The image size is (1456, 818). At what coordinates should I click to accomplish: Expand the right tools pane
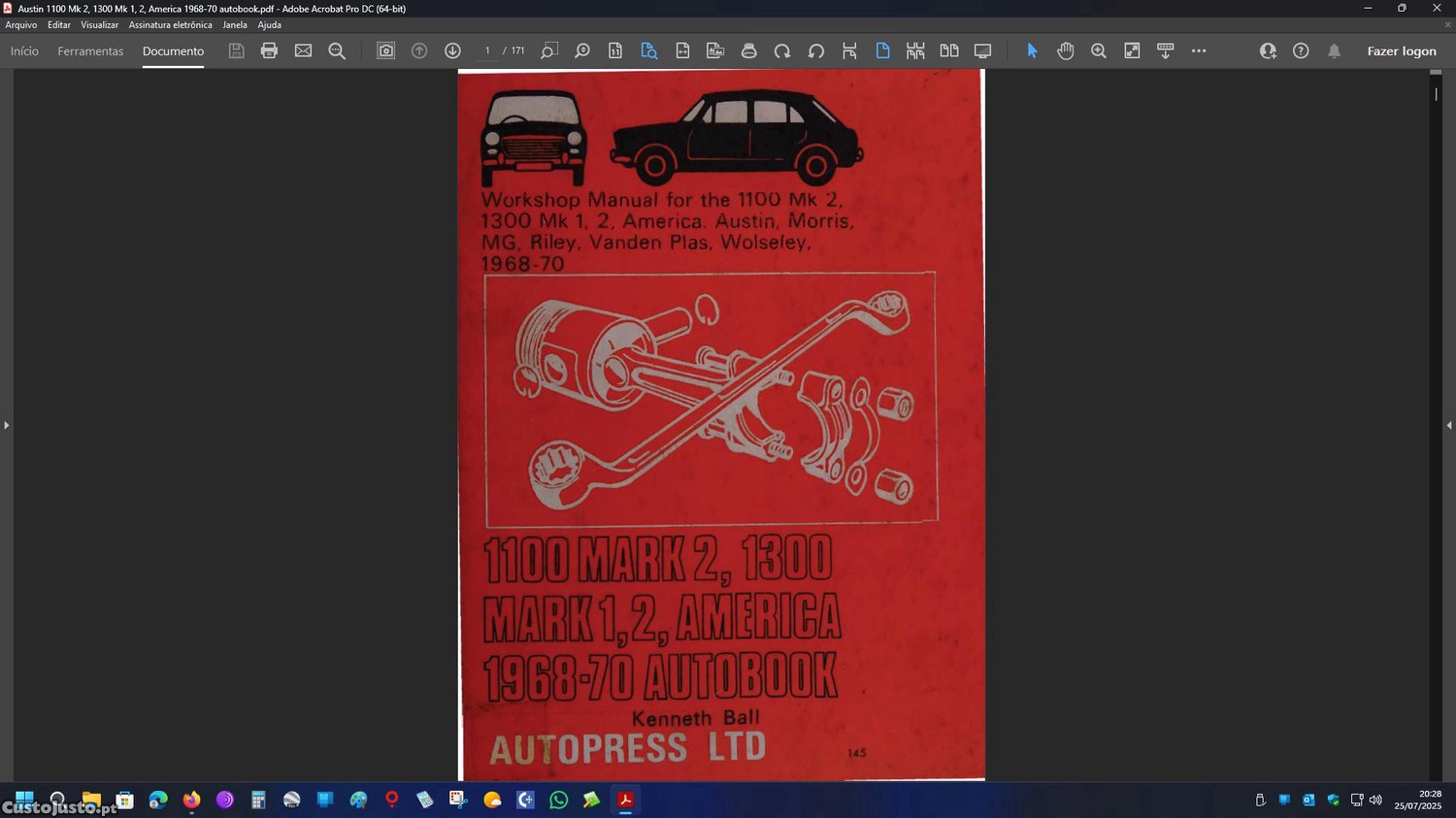point(1448,425)
